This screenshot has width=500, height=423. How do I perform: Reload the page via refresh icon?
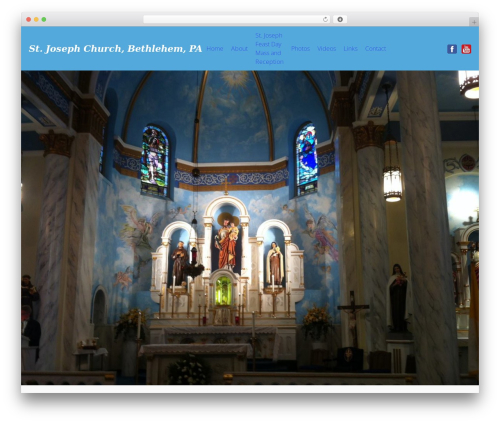[325, 19]
